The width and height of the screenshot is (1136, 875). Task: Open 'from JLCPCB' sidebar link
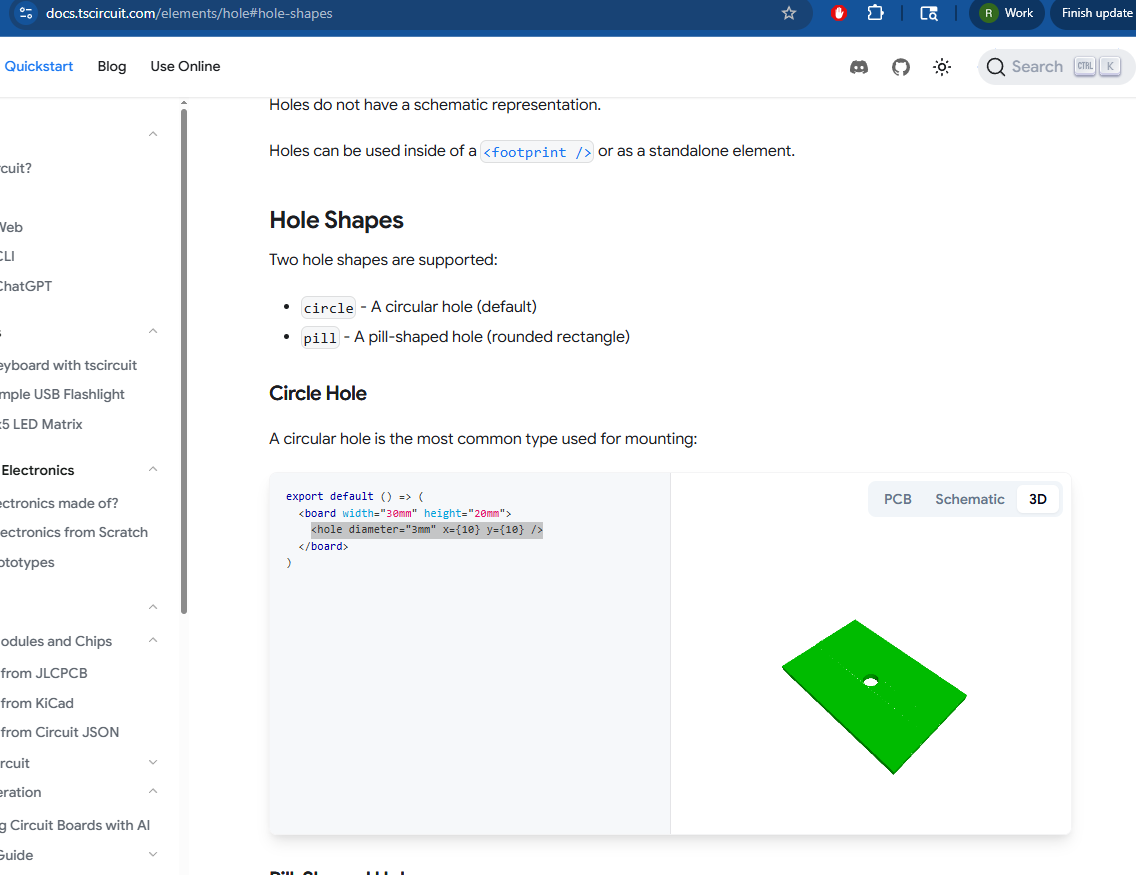point(43,673)
